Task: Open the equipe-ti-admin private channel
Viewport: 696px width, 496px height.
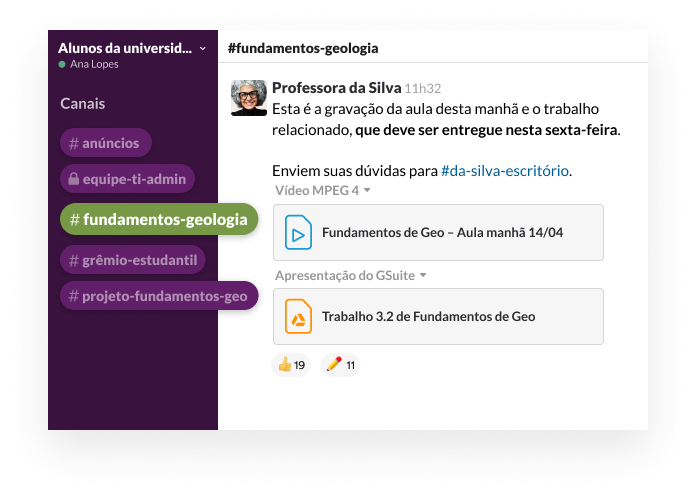Action: (127, 180)
